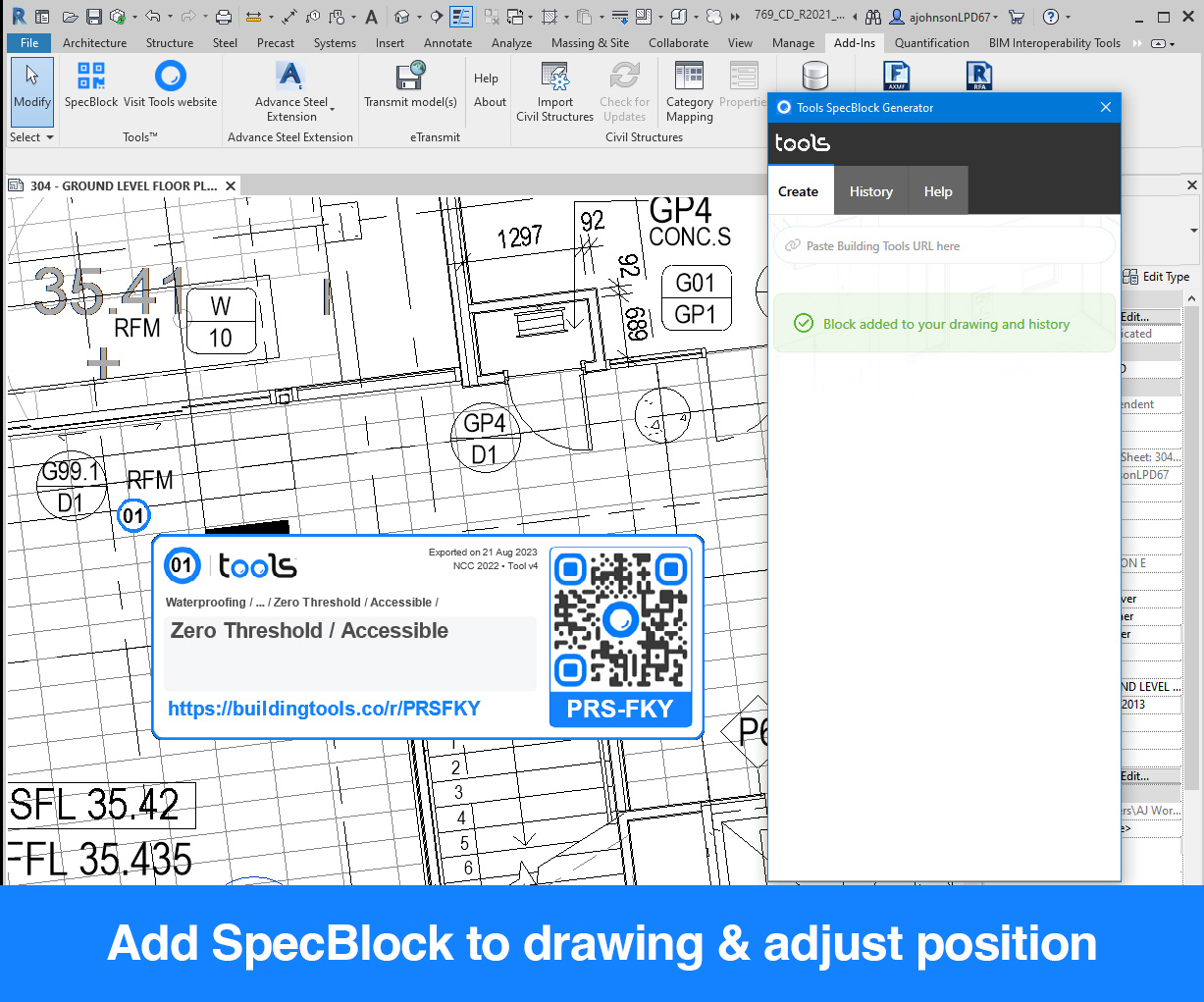This screenshot has height=1002, width=1204.
Task: Switch to the Architecture ribbon tab
Action: (x=94, y=43)
